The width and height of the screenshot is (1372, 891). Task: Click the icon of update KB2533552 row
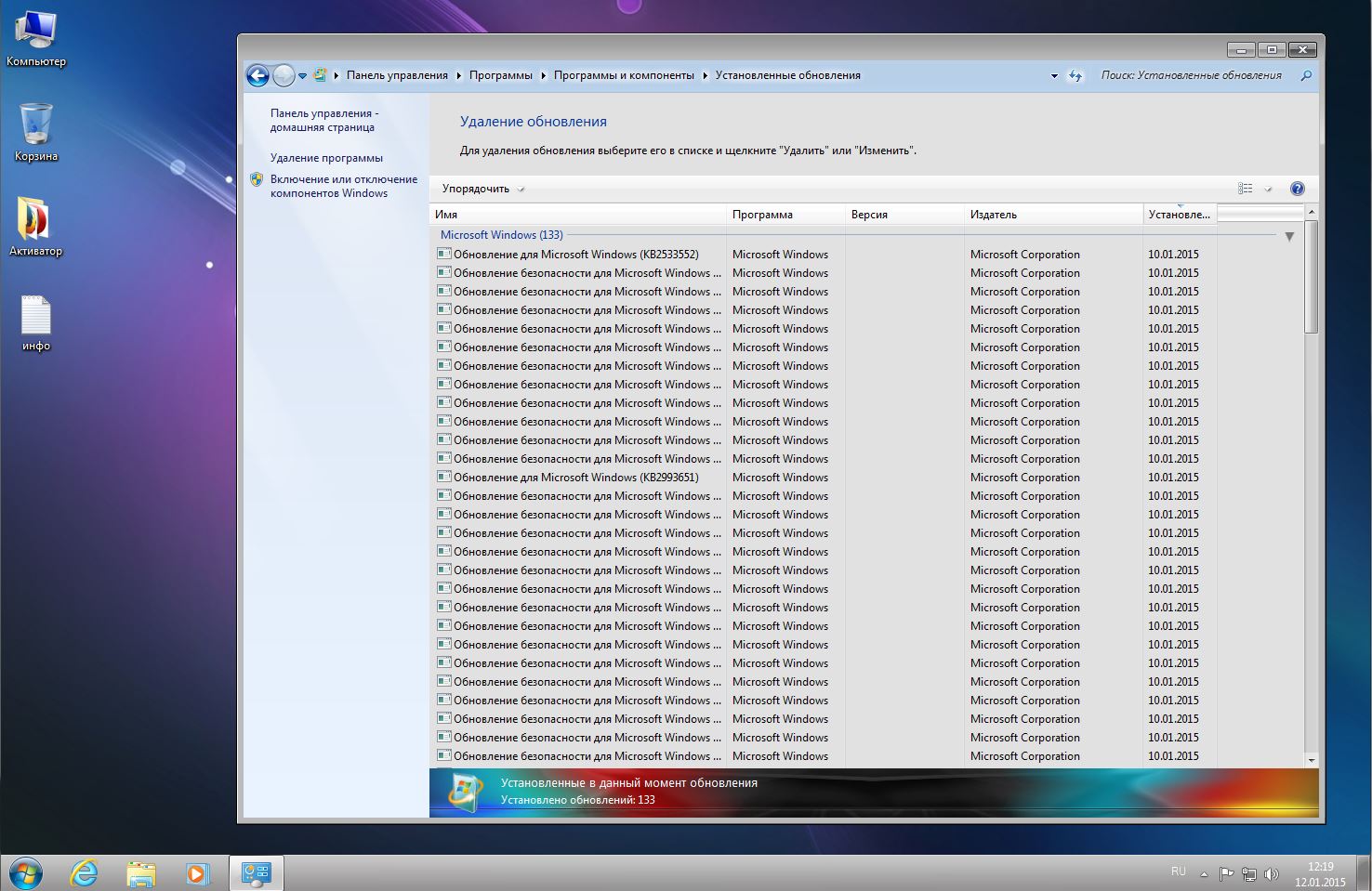(444, 254)
